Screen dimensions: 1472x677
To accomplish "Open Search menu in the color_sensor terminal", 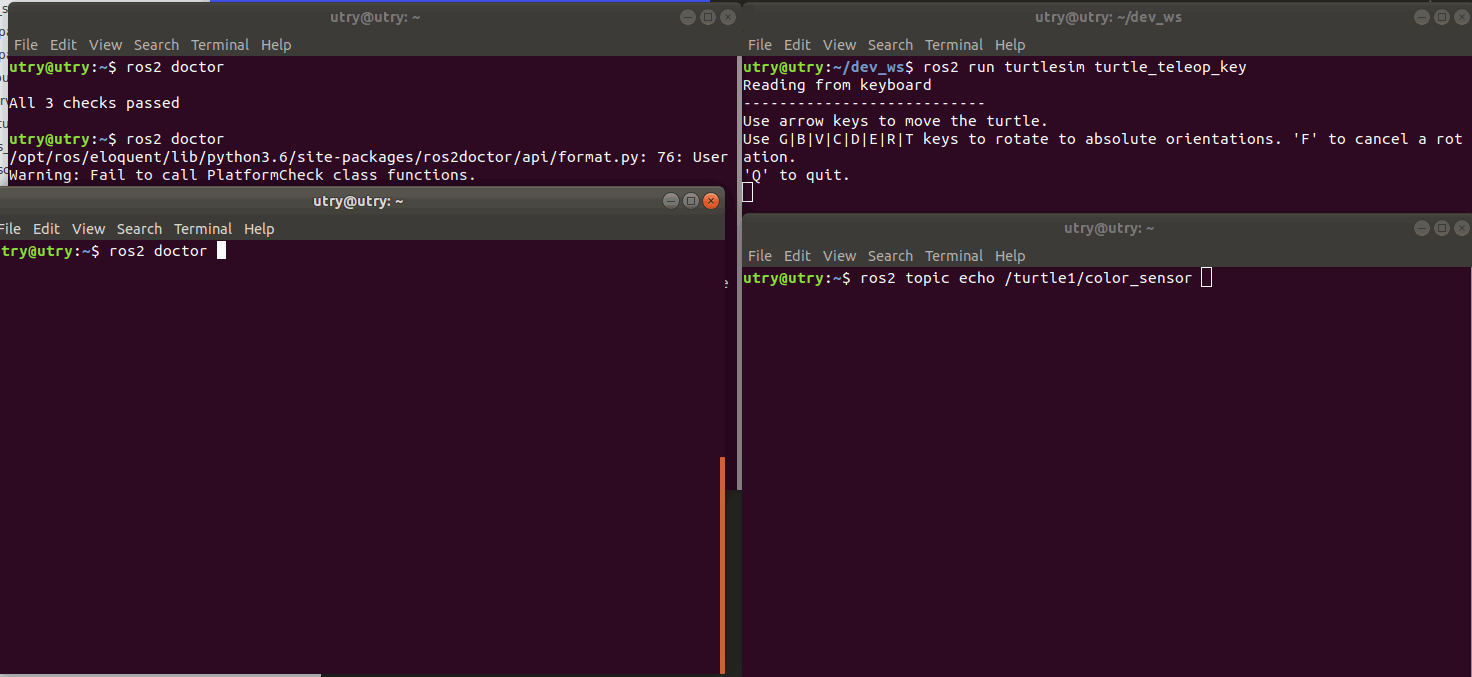I will [890, 256].
